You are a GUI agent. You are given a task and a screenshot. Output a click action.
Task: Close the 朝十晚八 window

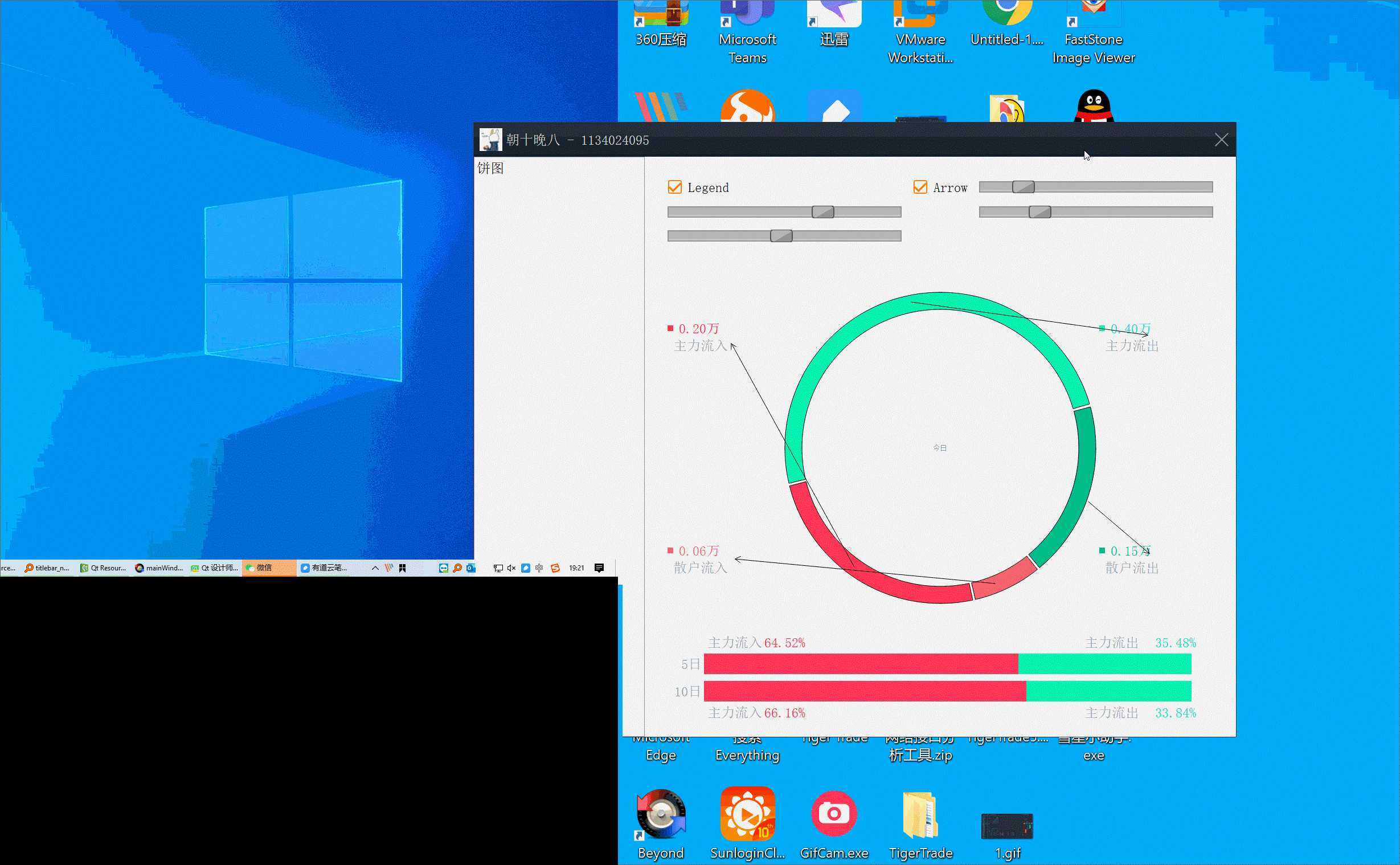coord(1221,140)
